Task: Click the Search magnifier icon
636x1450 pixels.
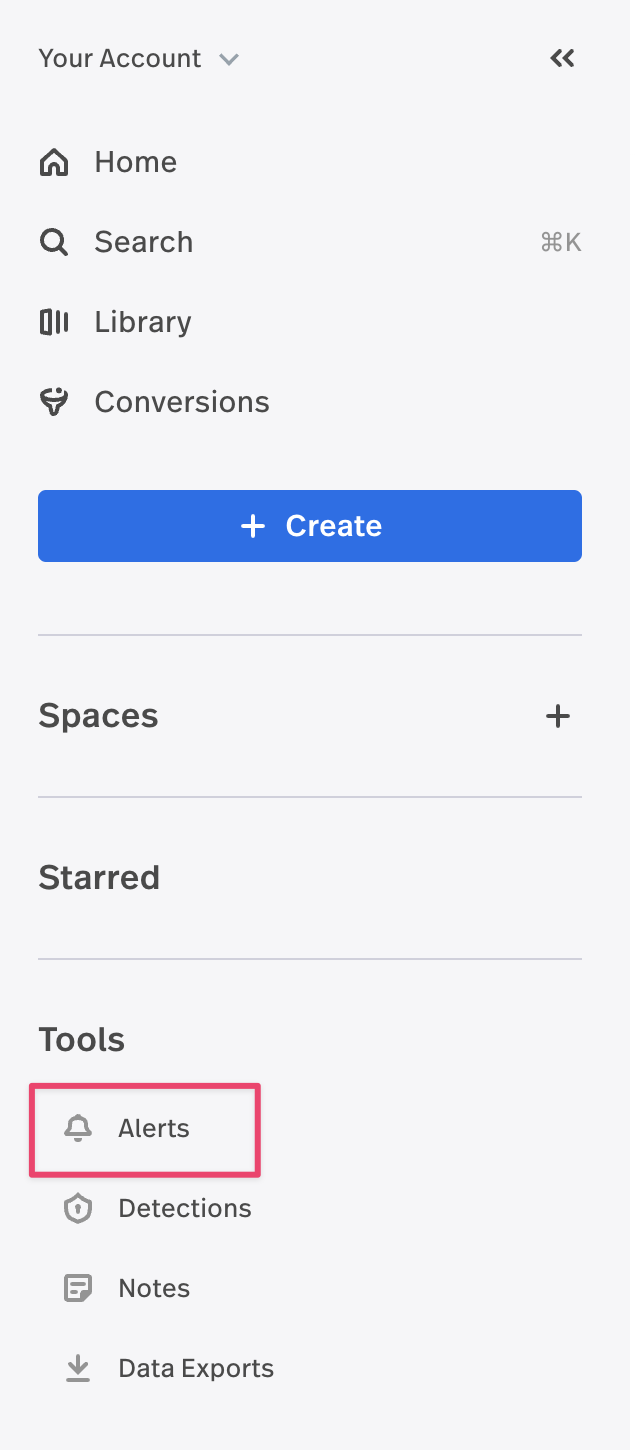Action: coord(54,242)
